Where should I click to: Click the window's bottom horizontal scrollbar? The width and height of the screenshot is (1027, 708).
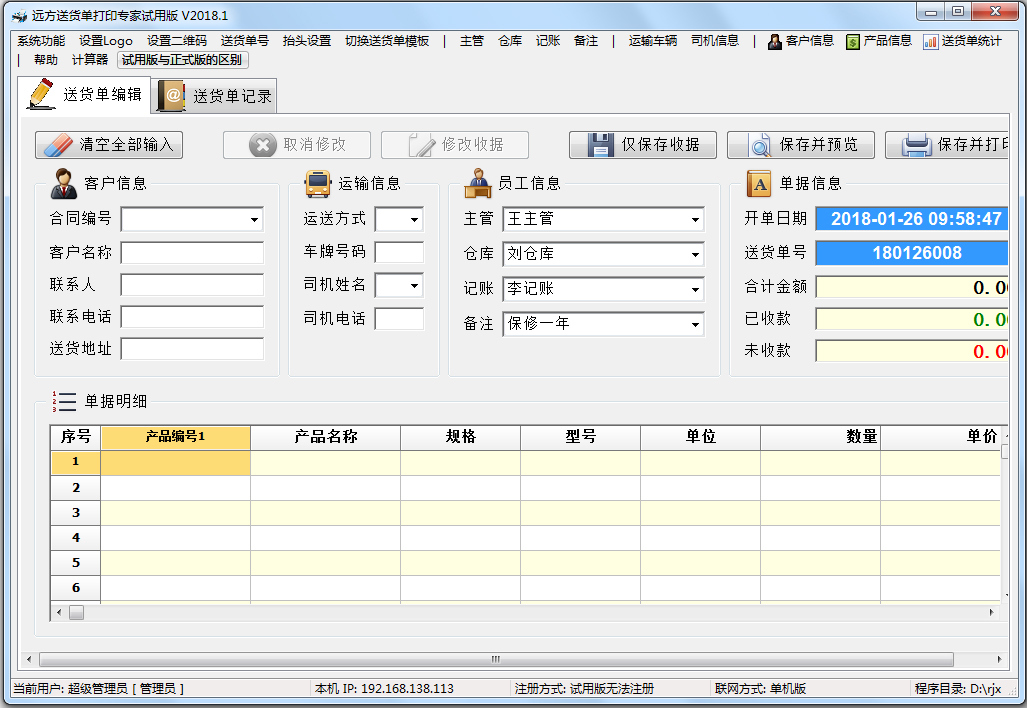[x=496, y=659]
